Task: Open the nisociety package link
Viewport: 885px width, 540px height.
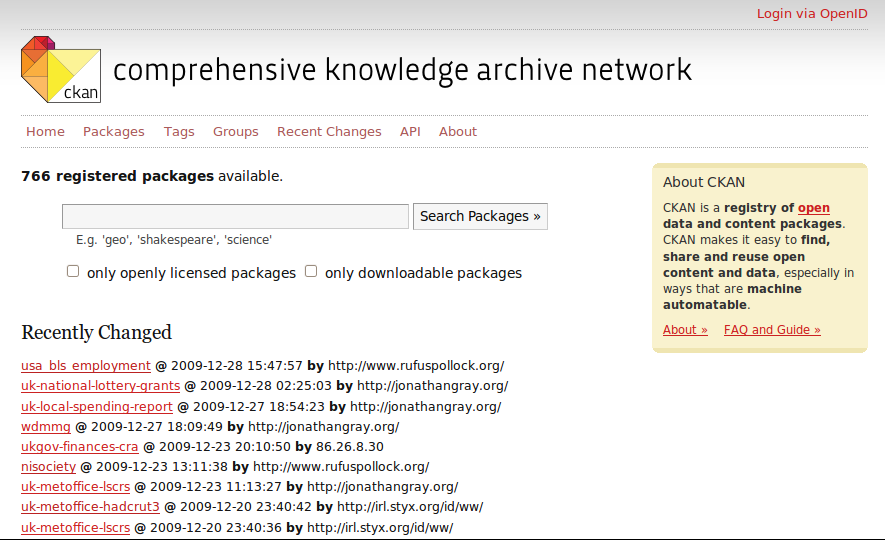Action: click(48, 467)
